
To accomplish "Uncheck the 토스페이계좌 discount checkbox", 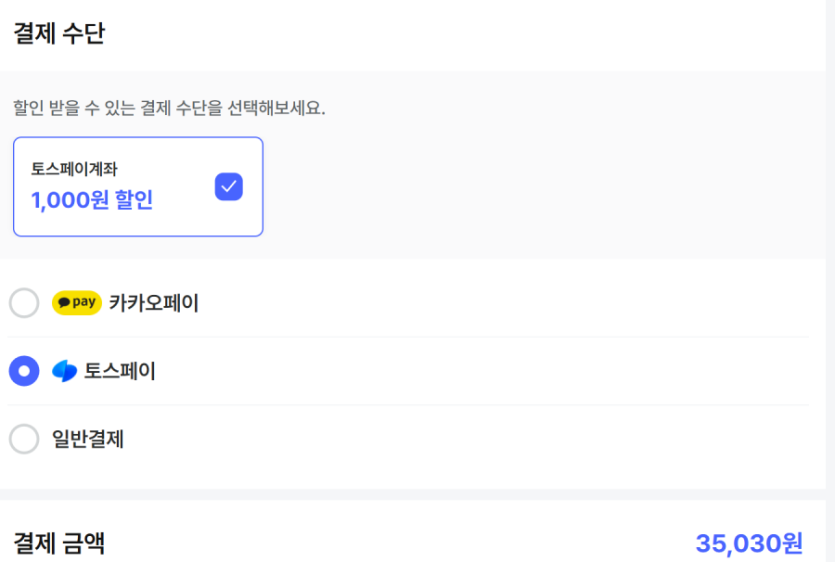I will click(x=229, y=186).
